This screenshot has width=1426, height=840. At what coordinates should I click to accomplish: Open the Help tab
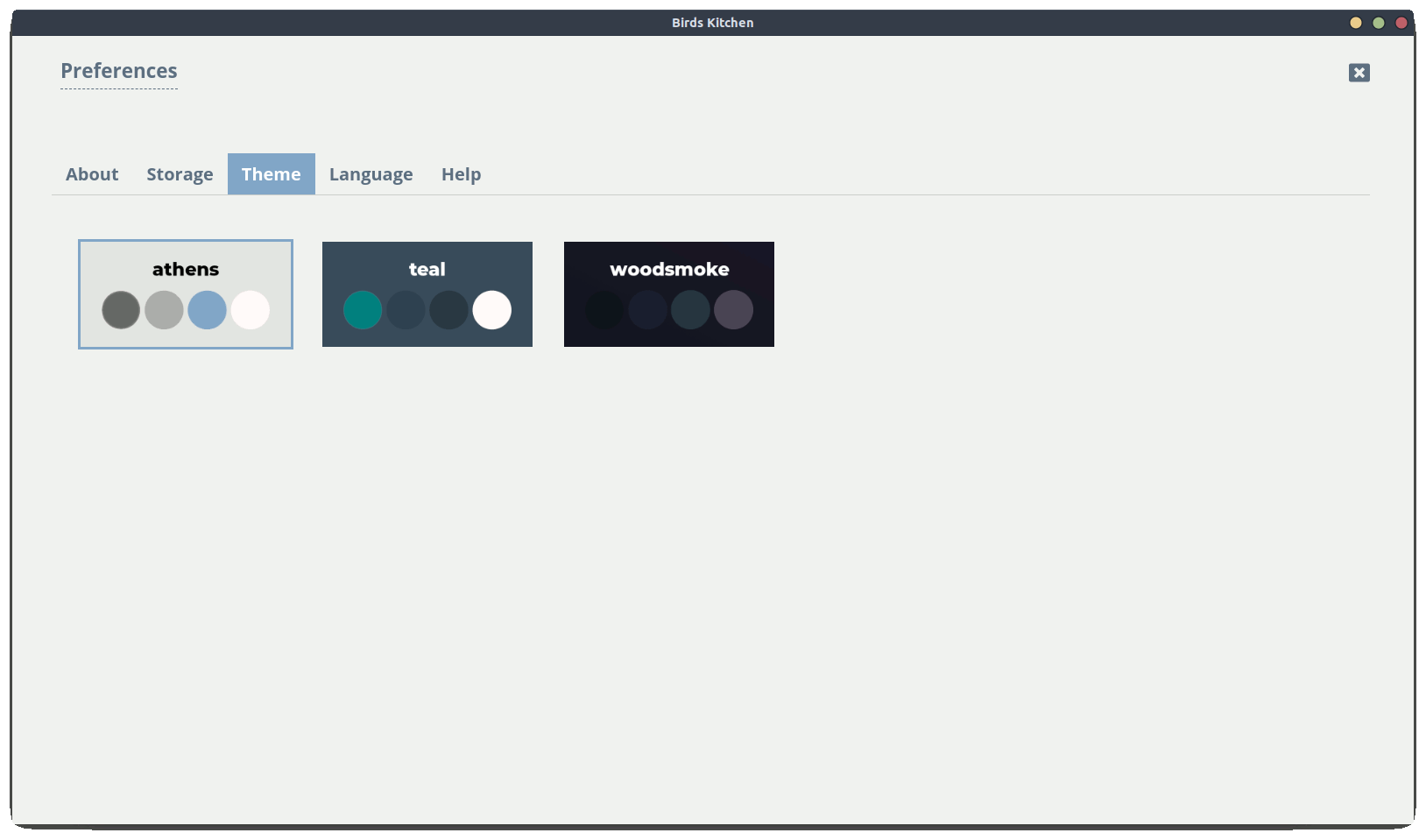[x=462, y=174]
